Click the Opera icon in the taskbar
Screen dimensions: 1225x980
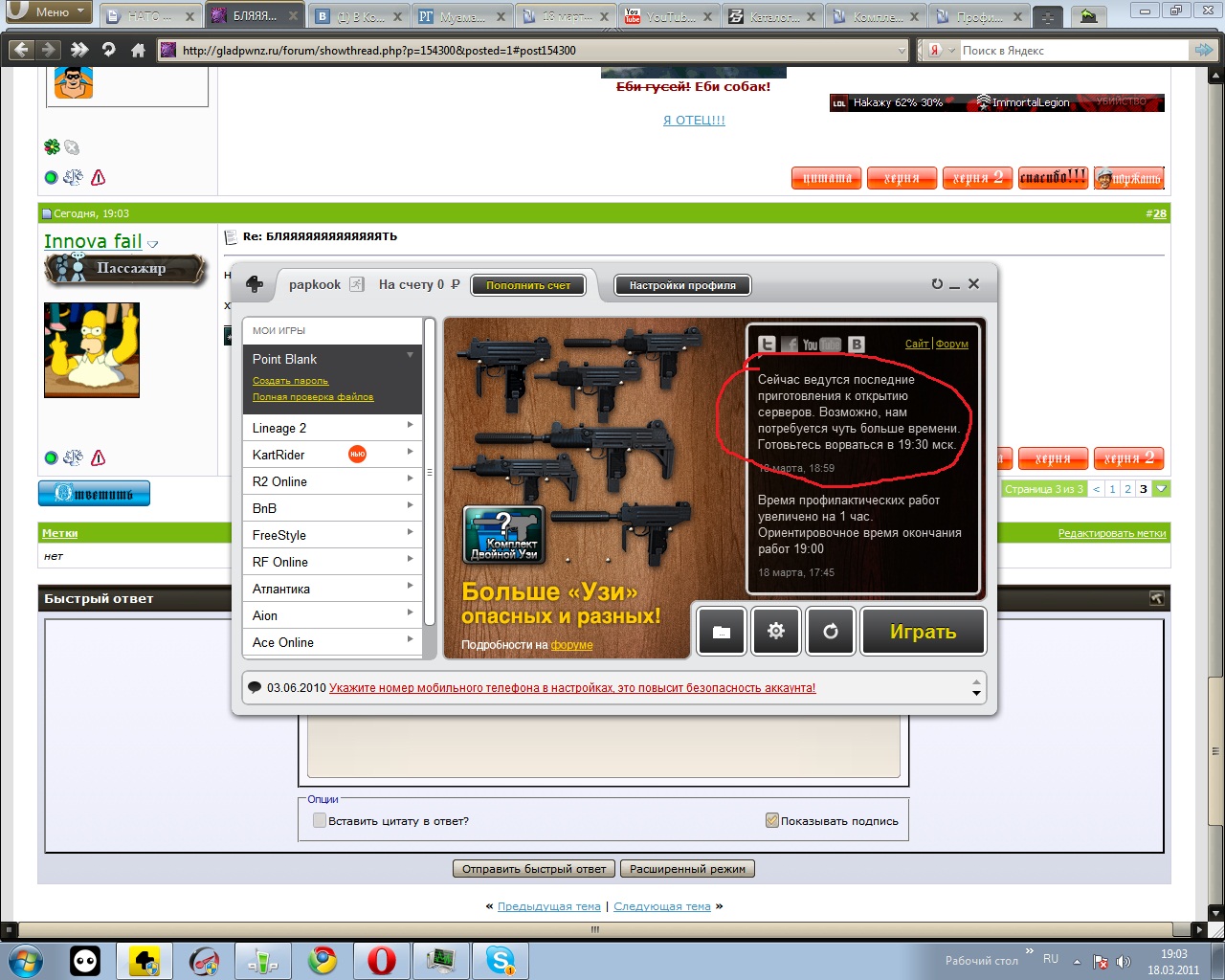381,960
